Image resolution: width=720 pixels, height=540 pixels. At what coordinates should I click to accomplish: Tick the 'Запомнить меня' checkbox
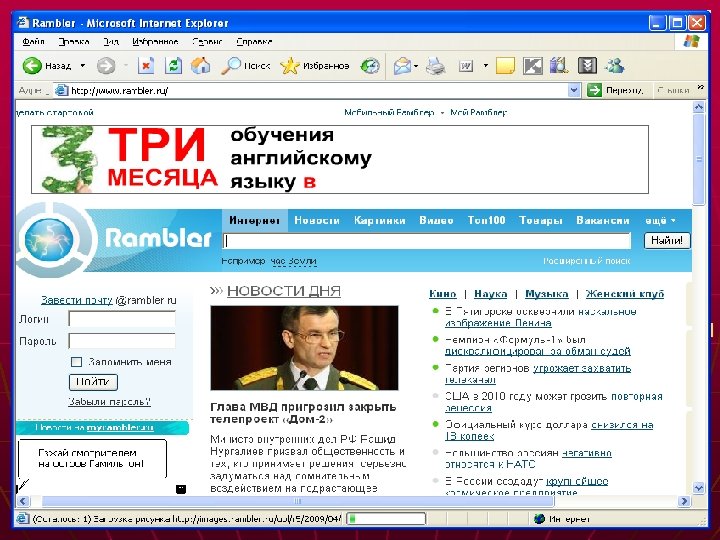coord(76,362)
